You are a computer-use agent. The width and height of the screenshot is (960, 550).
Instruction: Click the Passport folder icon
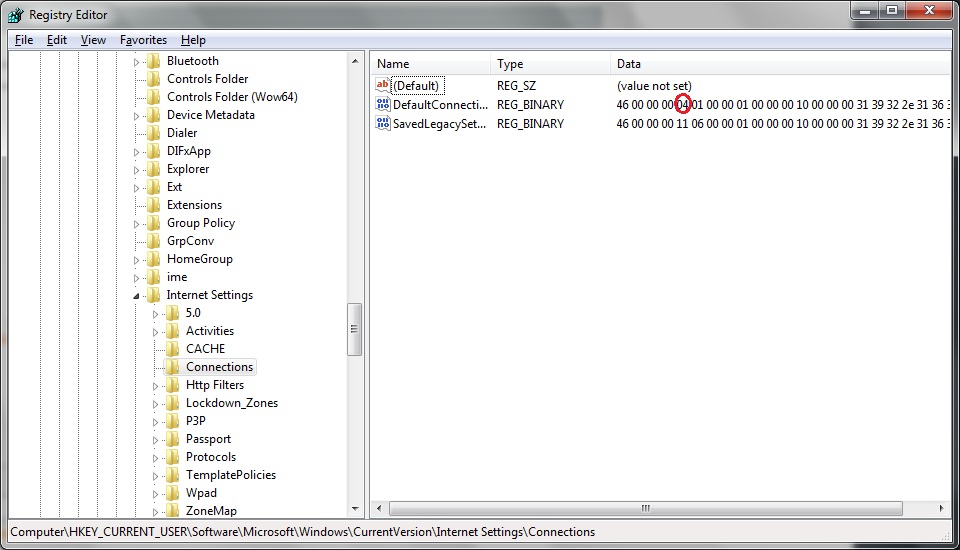[x=173, y=439]
